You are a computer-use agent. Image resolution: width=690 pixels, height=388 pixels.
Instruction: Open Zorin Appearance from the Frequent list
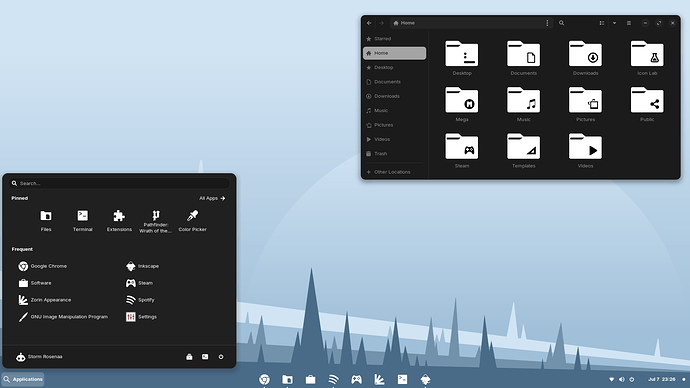pyautogui.click(x=44, y=300)
